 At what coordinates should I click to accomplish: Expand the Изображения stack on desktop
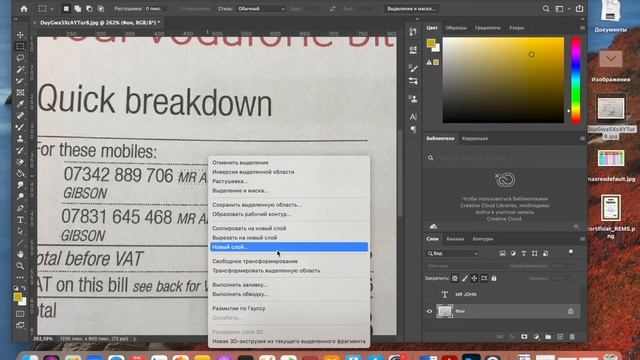611,59
